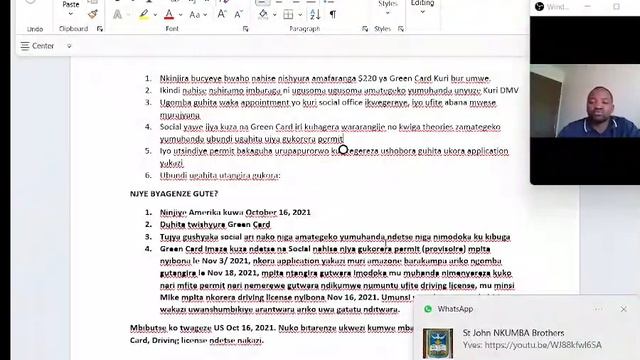640x360 pixels.
Task: Open Customize Quick Access Toolbar arrow
Action: tap(69, 46)
